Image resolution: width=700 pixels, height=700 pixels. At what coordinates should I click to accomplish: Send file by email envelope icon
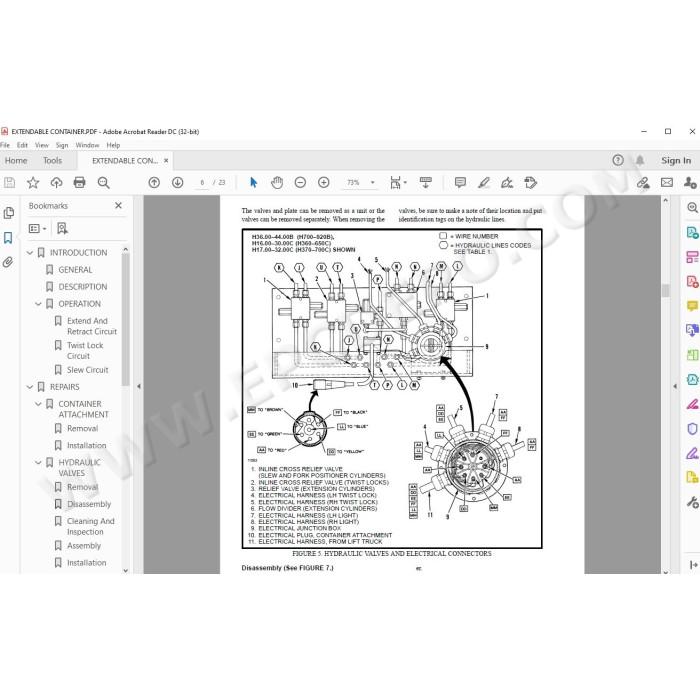[667, 183]
